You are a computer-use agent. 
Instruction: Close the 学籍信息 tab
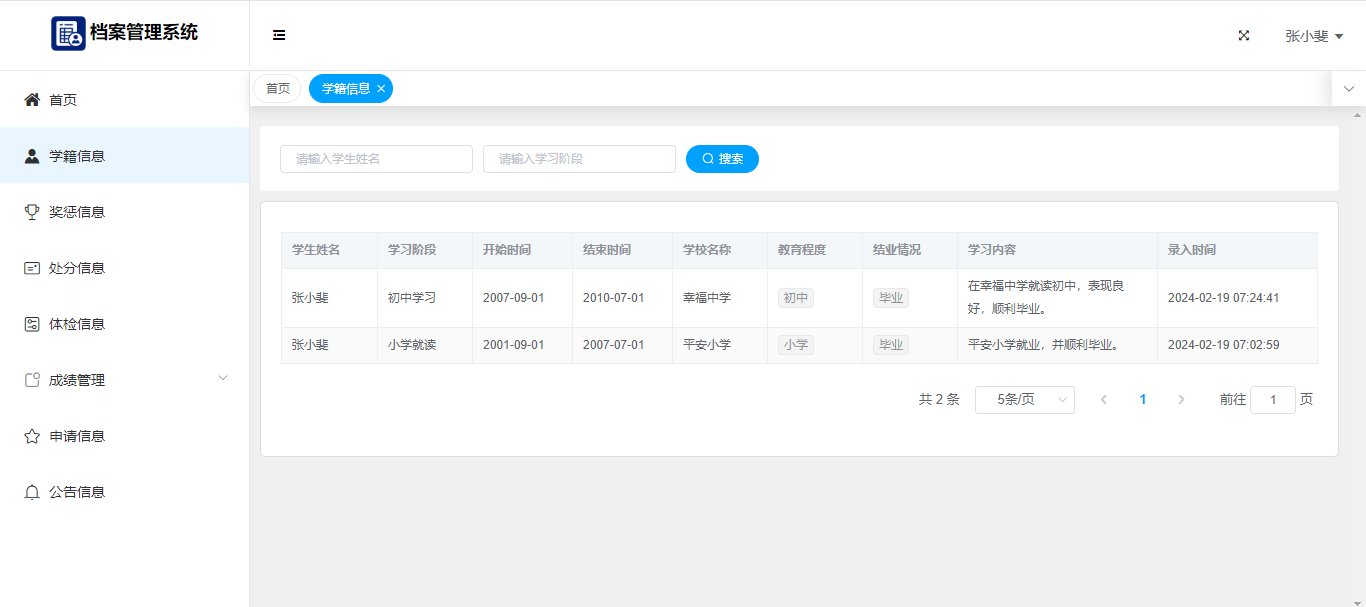tap(381, 89)
